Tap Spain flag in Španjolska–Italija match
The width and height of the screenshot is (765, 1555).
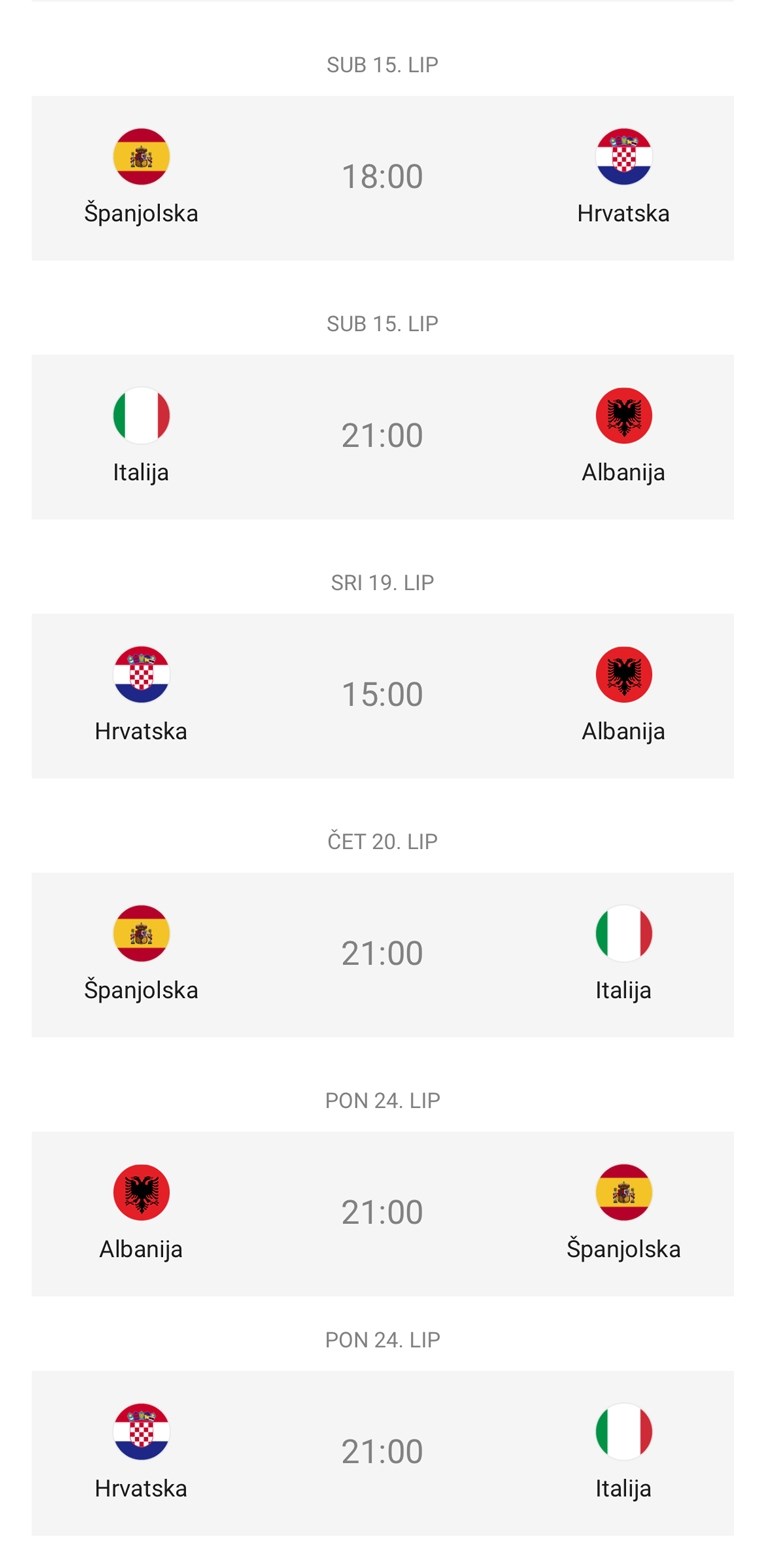point(141,934)
